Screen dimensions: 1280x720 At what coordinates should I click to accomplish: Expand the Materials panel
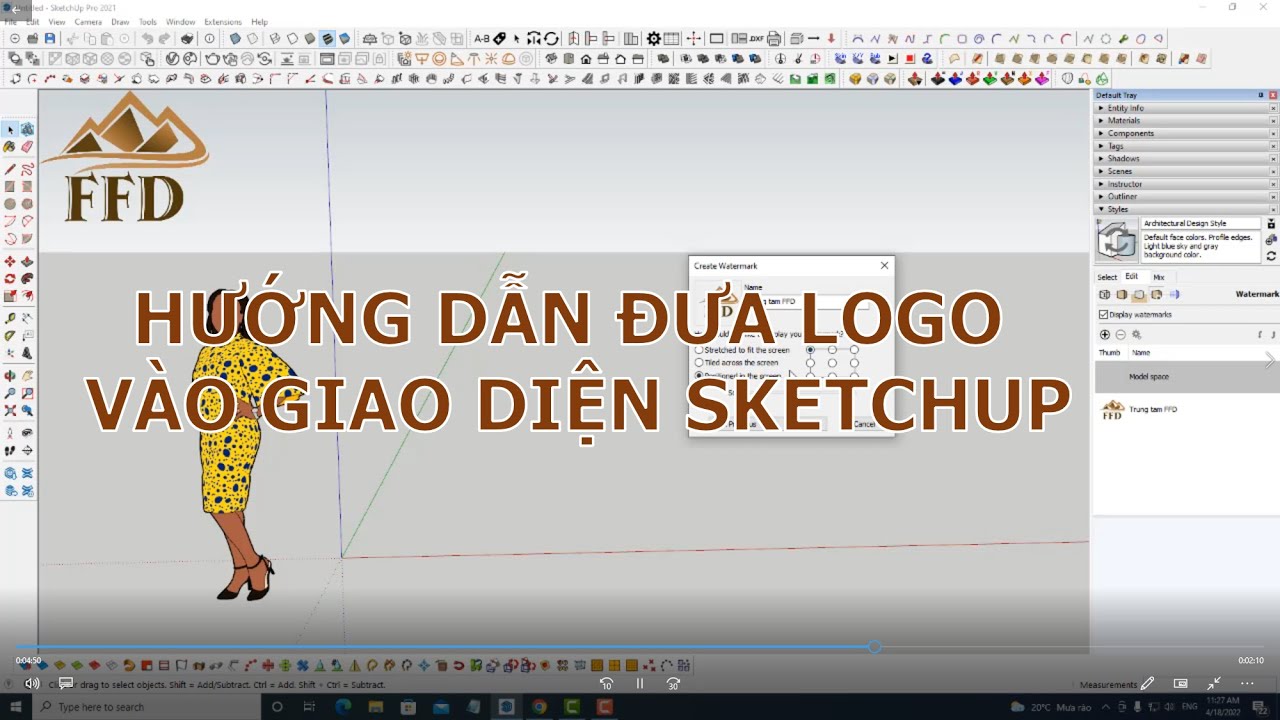[1185, 120]
